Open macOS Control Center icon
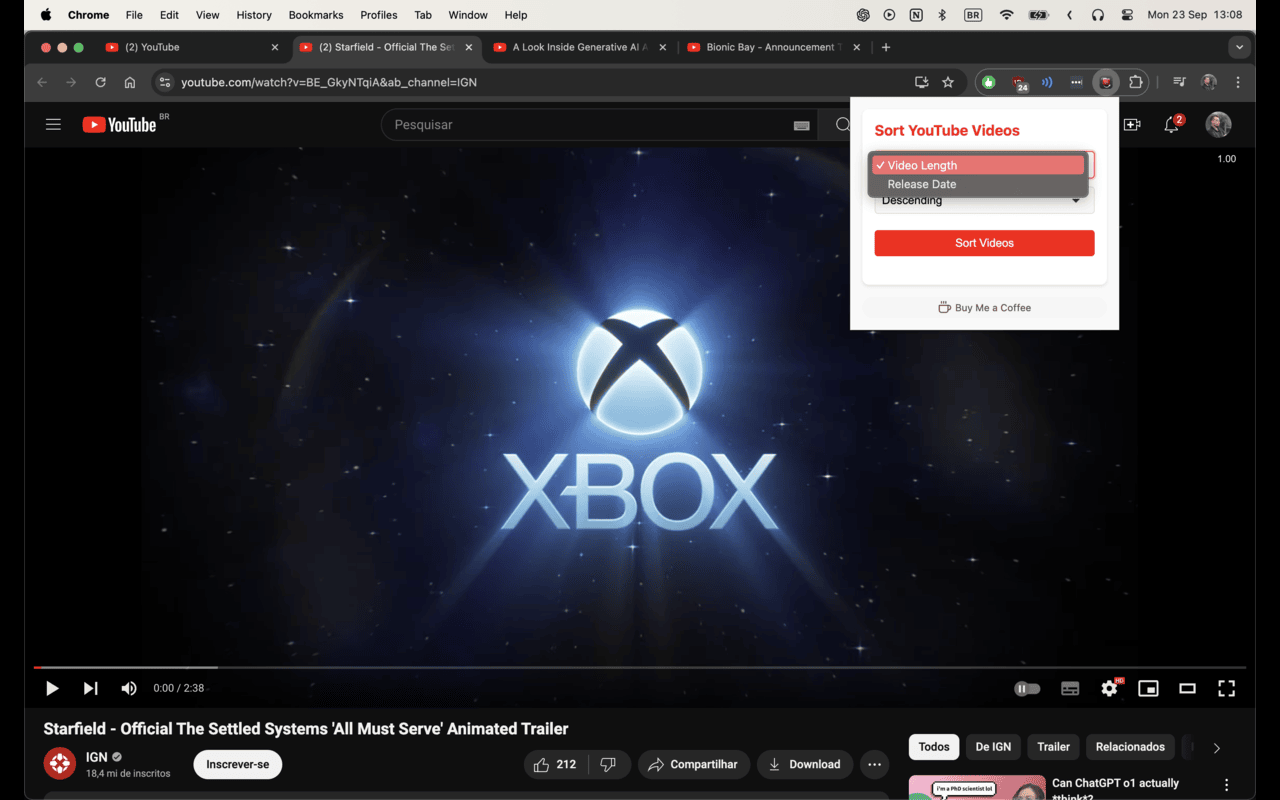The height and width of the screenshot is (800, 1280). click(1127, 15)
